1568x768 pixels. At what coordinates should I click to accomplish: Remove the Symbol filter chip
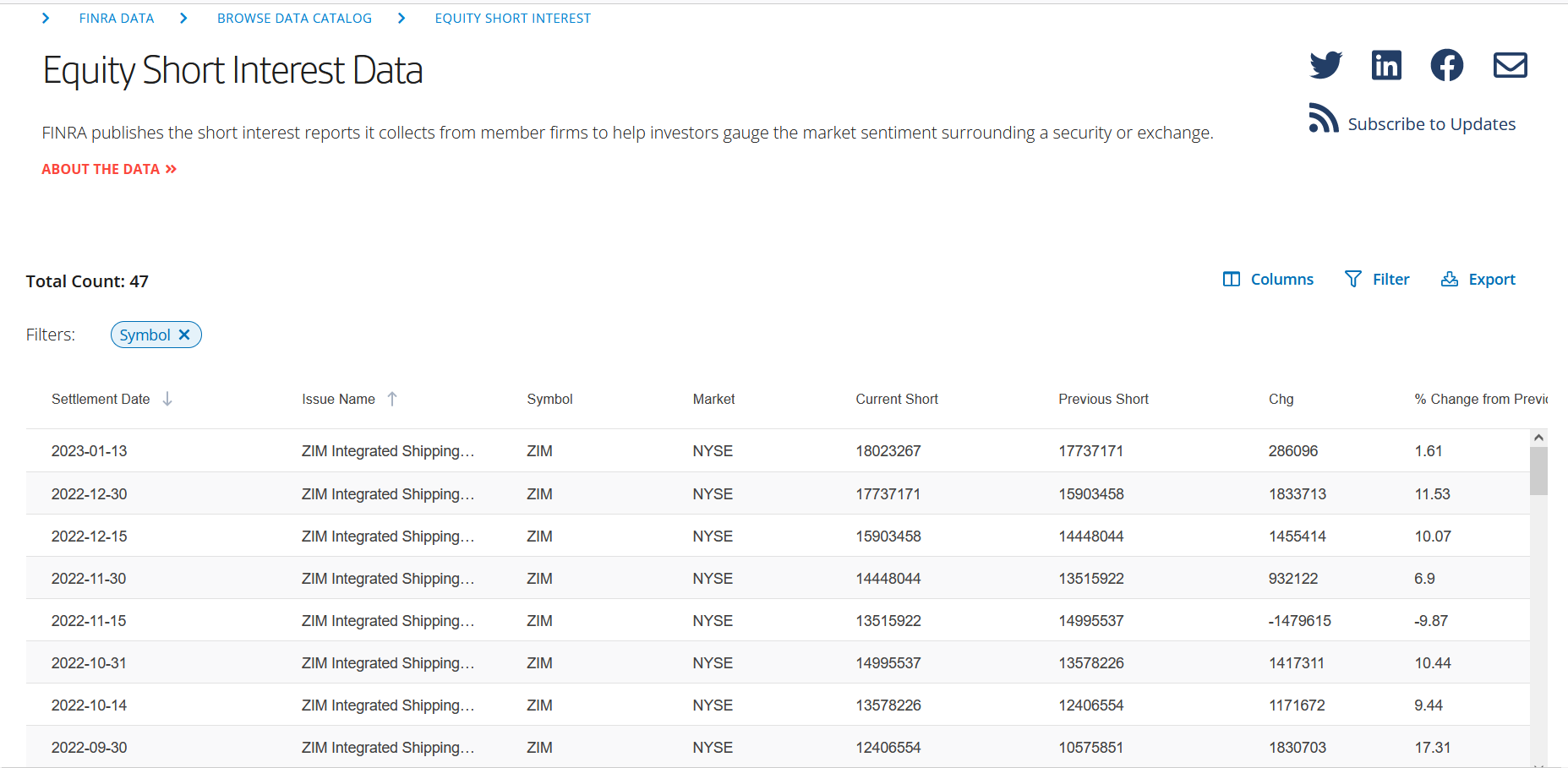pyautogui.click(x=184, y=335)
